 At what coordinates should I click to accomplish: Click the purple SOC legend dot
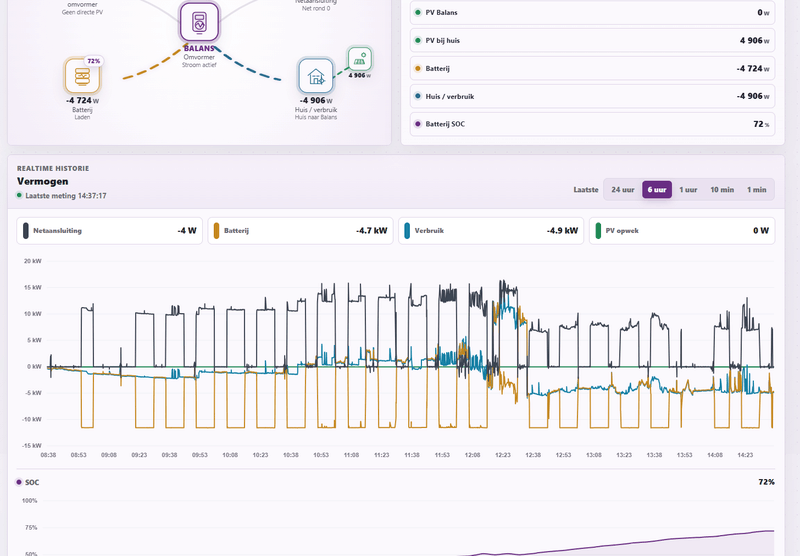tap(19, 482)
